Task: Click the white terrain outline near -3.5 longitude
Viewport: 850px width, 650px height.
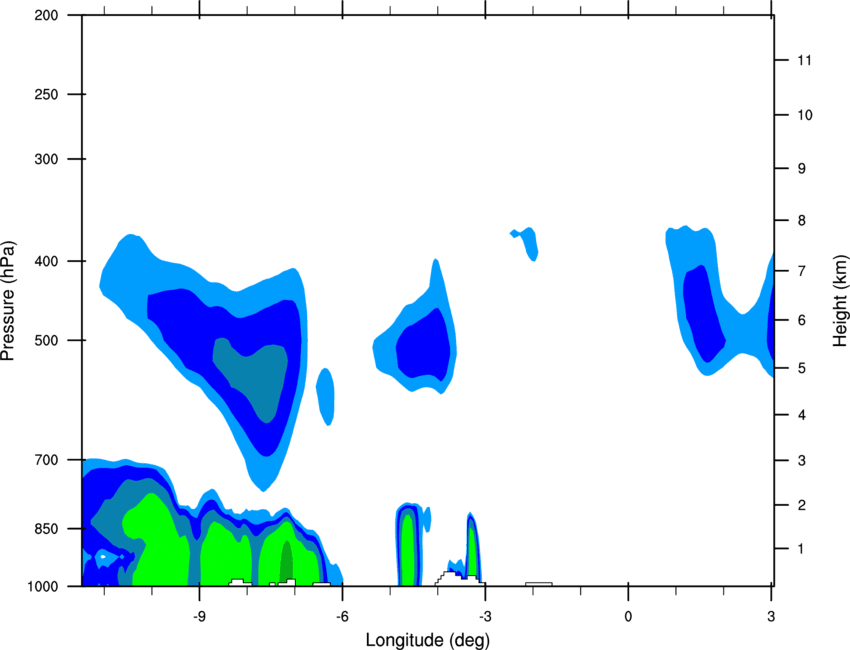Action: [x=459, y=578]
